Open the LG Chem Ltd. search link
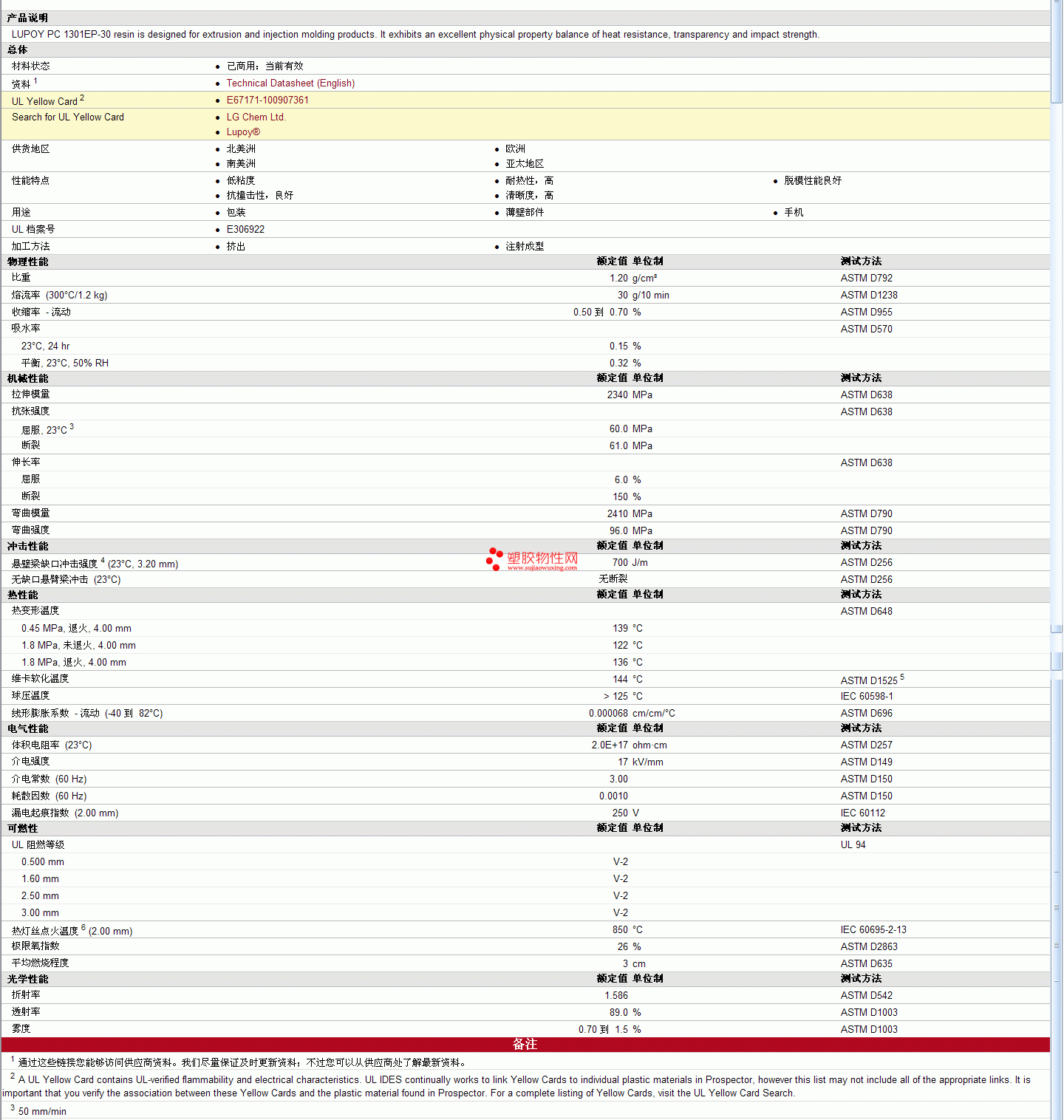Screen dimensions: 1064x1120 click(x=256, y=117)
